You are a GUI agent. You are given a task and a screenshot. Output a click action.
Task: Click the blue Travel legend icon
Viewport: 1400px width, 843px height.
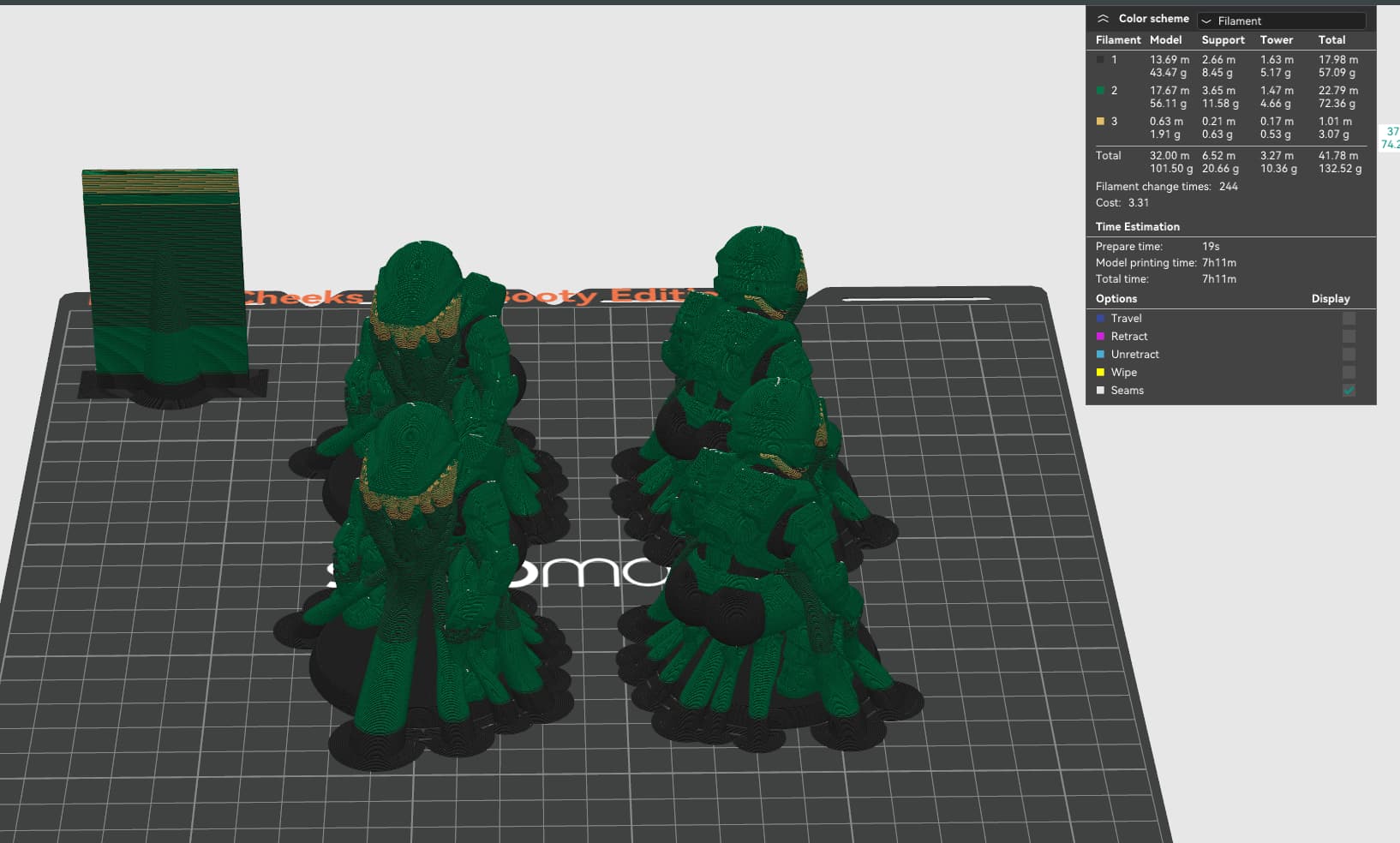pos(1101,318)
